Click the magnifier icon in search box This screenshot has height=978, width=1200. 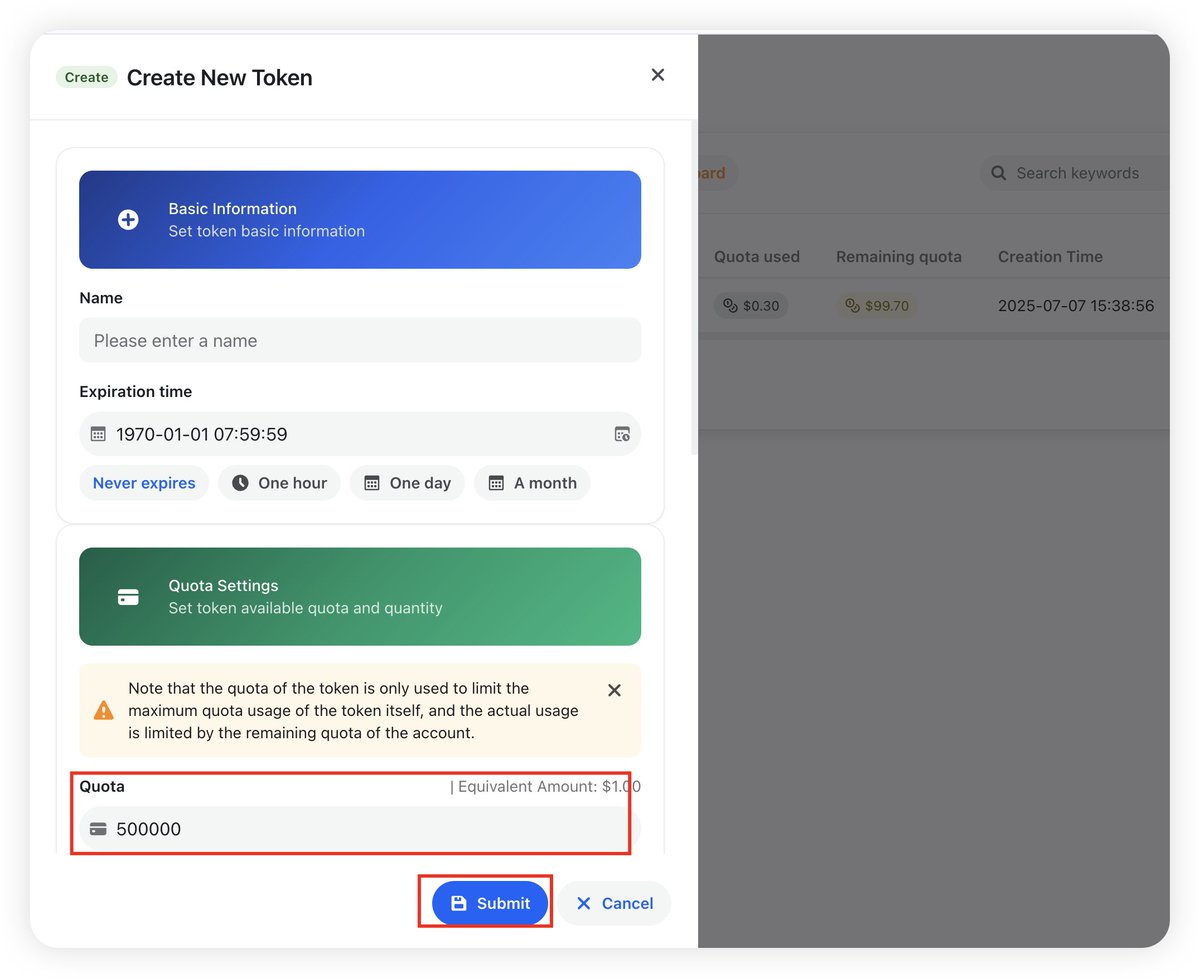tap(998, 173)
